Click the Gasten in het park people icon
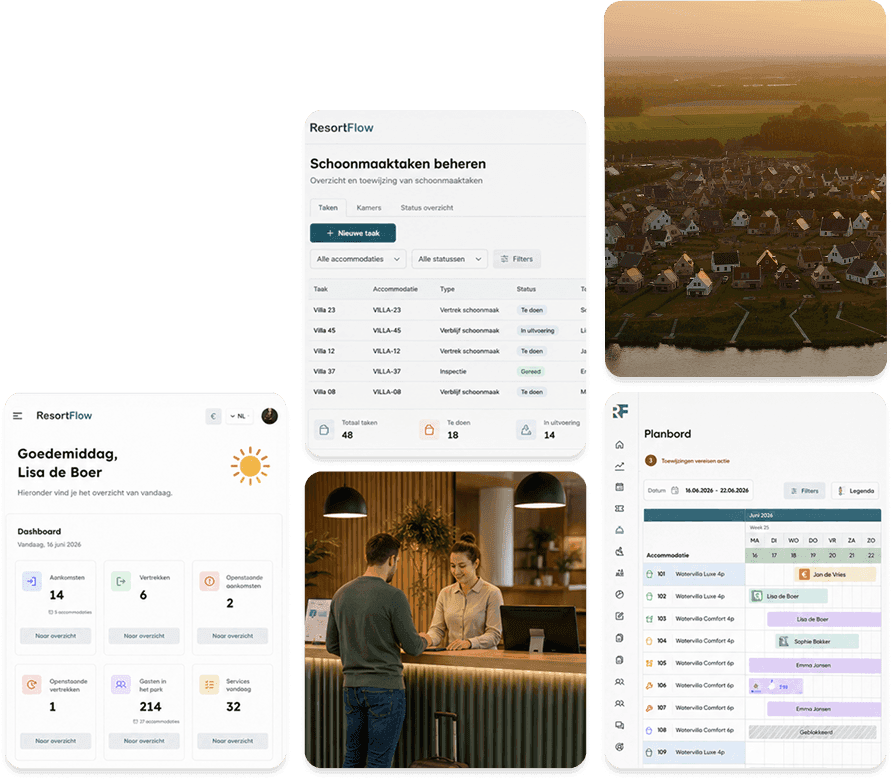This screenshot has width=892, height=779. coord(121,685)
